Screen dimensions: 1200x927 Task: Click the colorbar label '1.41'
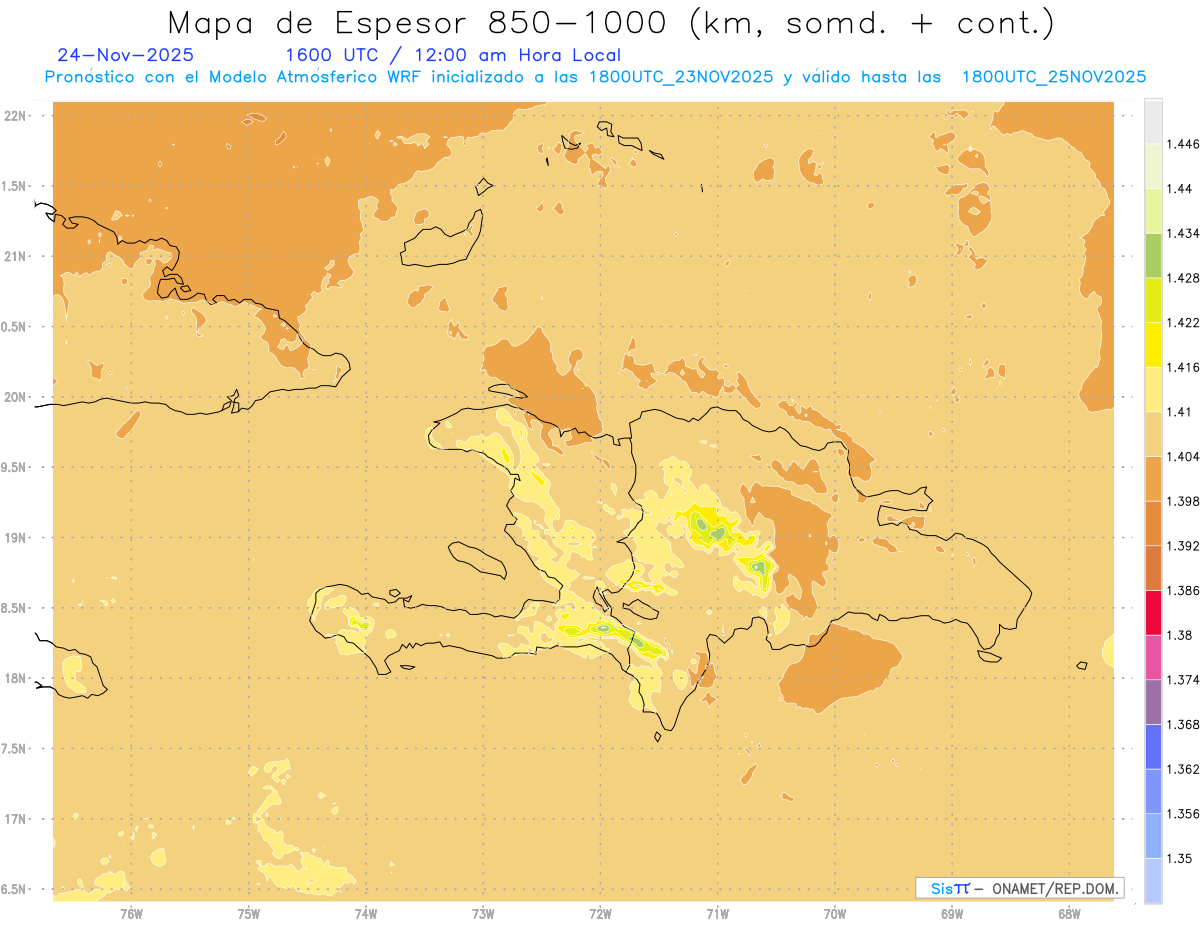[x=1179, y=411]
